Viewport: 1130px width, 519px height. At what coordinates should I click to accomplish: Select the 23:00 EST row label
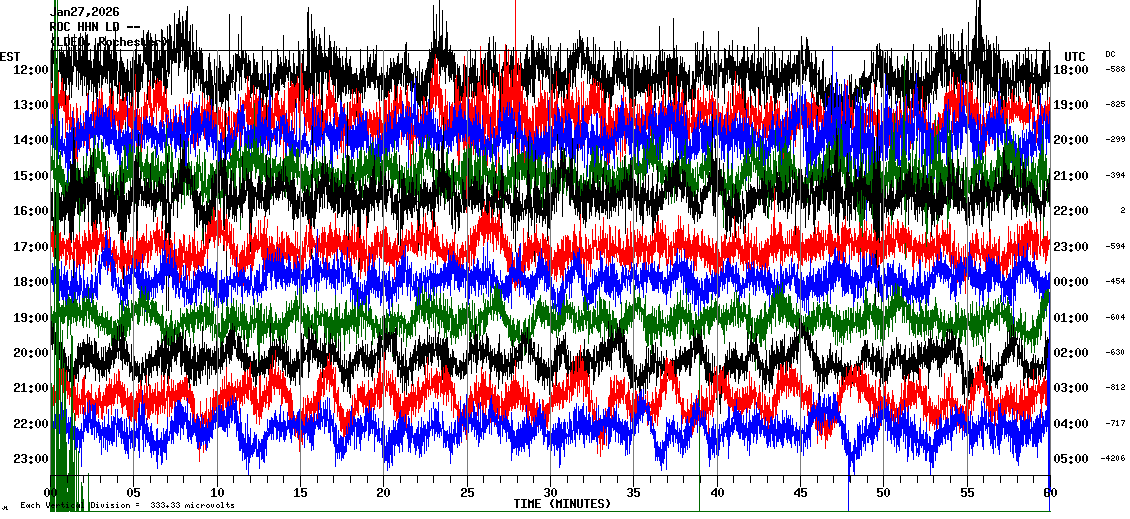pos(31,459)
